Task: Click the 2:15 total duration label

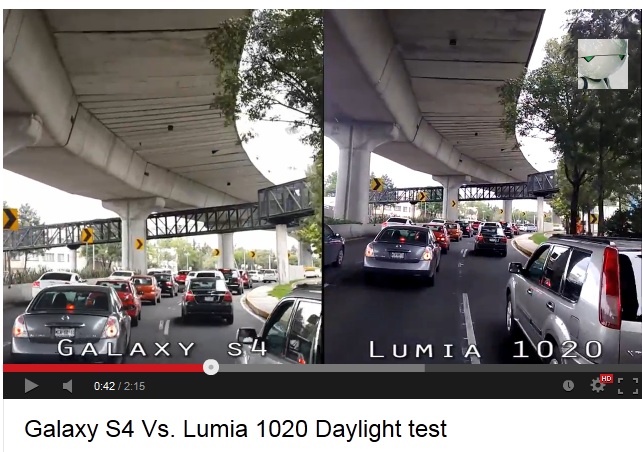Action: [x=135, y=386]
